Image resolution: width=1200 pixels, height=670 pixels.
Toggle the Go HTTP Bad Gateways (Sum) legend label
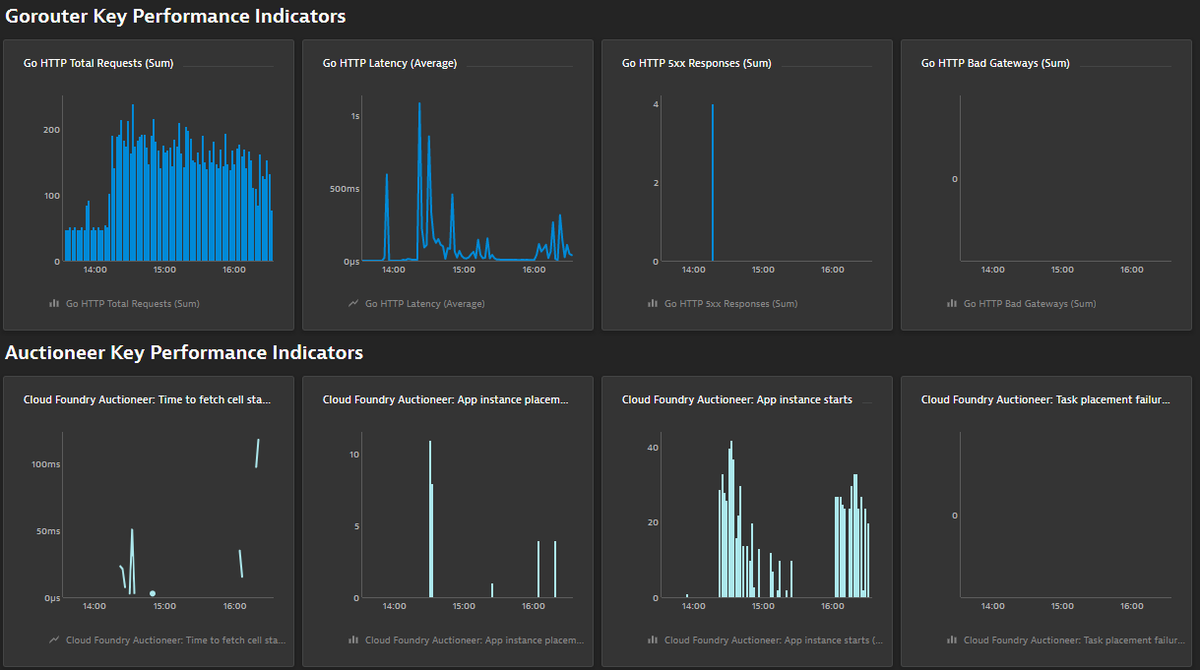tap(1030, 303)
